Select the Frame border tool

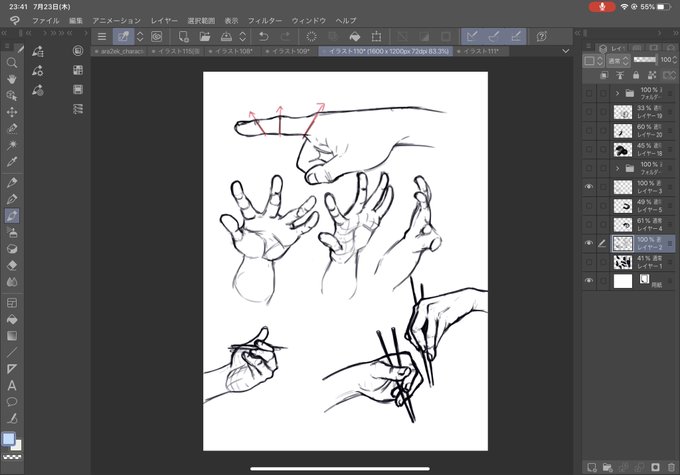coord(12,303)
